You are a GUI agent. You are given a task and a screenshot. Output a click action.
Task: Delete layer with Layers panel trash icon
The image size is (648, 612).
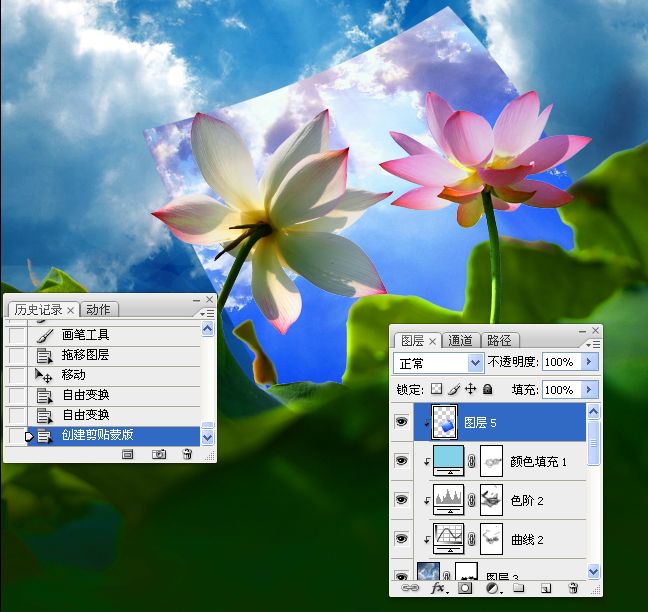[x=572, y=590]
